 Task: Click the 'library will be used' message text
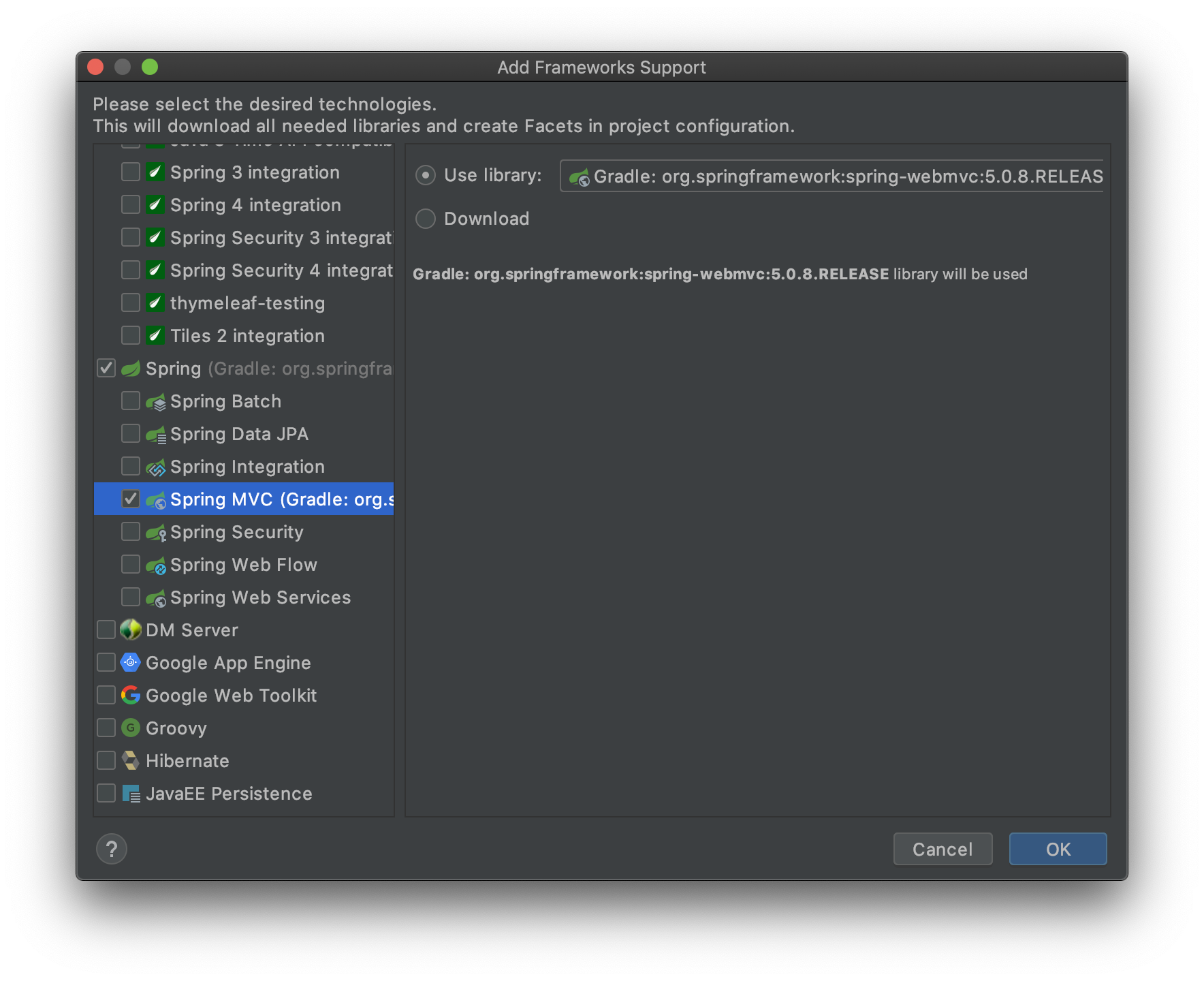(960, 274)
